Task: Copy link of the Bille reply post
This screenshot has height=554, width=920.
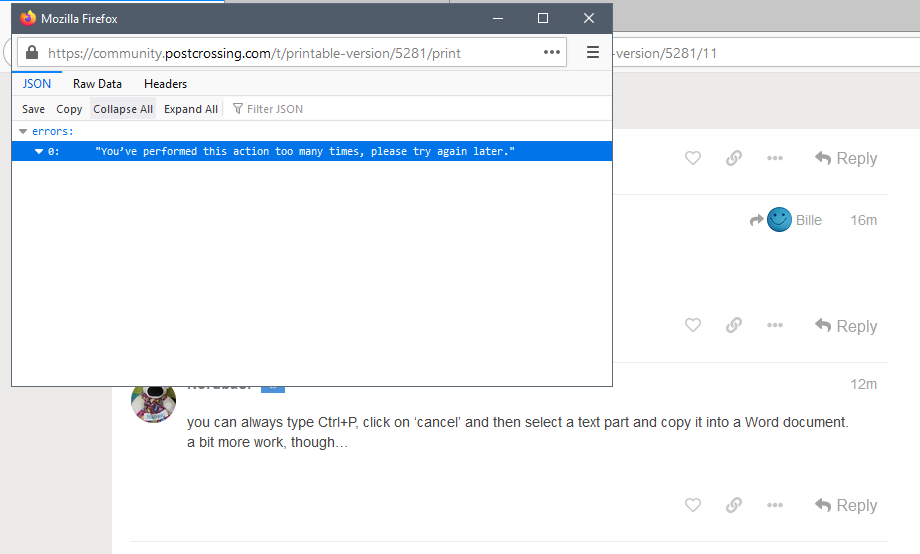Action: (x=734, y=325)
